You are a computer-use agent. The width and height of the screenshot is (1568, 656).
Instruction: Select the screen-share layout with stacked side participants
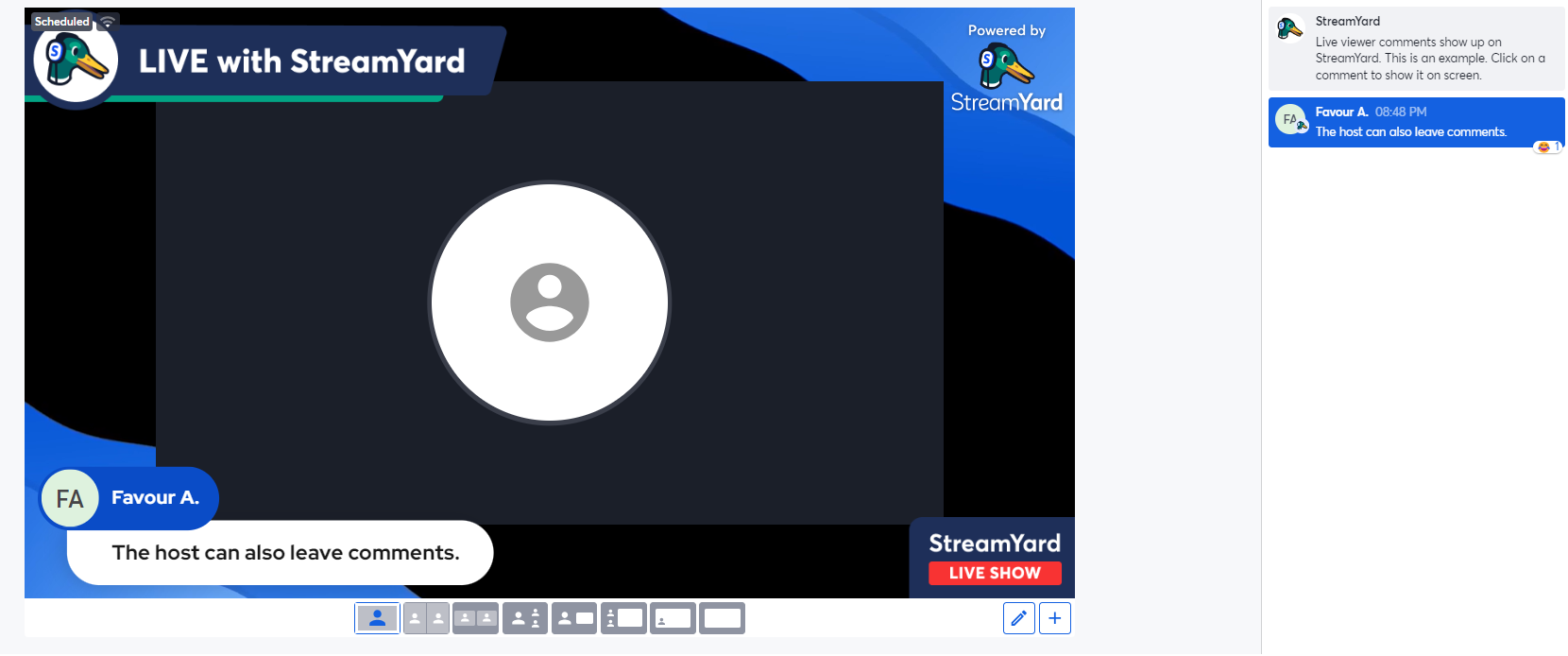tap(623, 618)
